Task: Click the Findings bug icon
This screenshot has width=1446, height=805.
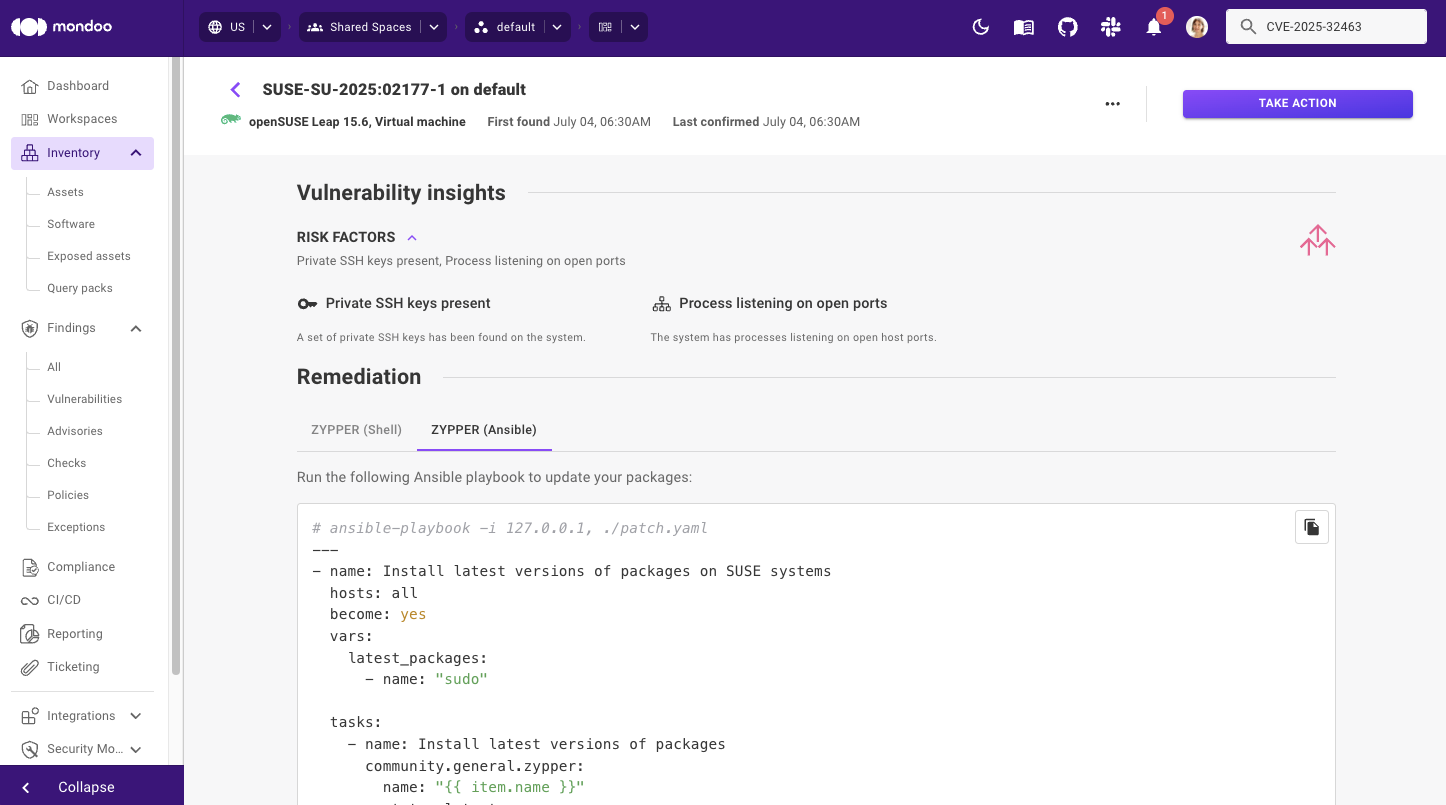Action: pyautogui.click(x=30, y=328)
